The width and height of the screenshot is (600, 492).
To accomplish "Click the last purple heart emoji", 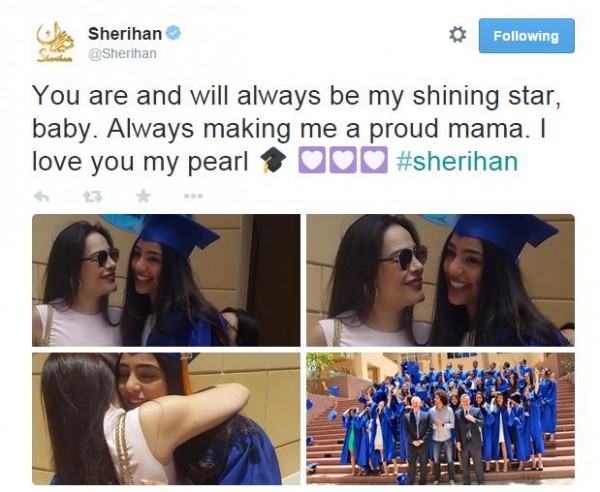I will (x=374, y=160).
